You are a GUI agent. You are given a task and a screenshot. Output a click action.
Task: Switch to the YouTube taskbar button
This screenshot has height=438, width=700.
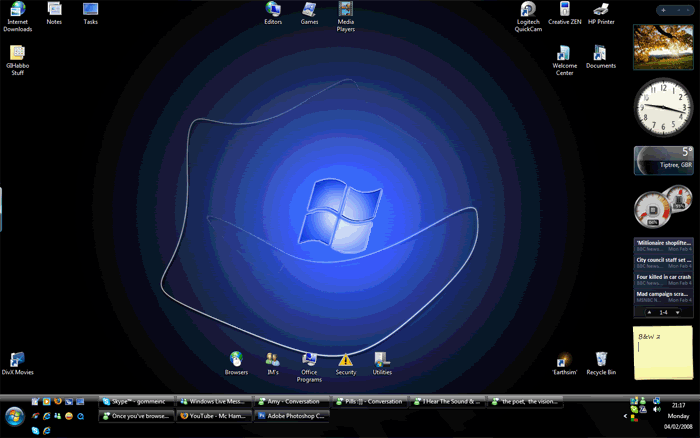214,416
